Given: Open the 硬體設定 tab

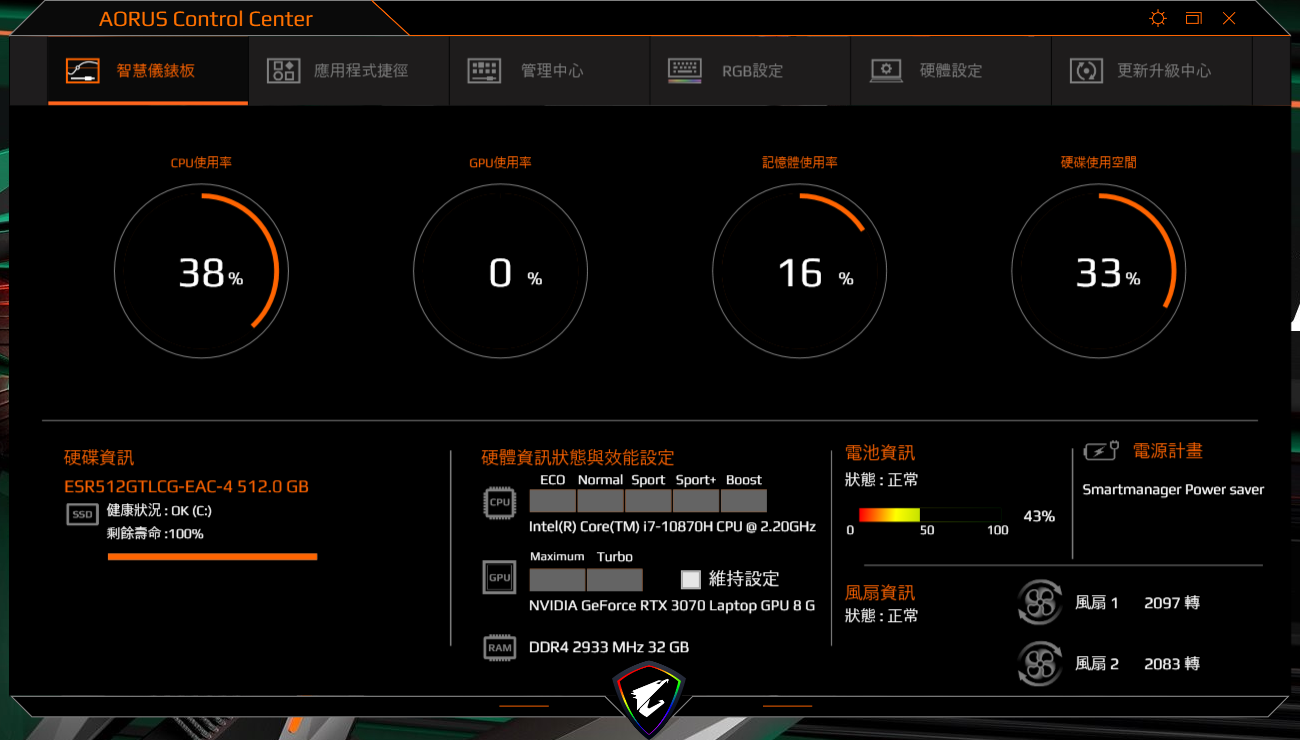Looking at the screenshot, I should pyautogui.click(x=951, y=71).
